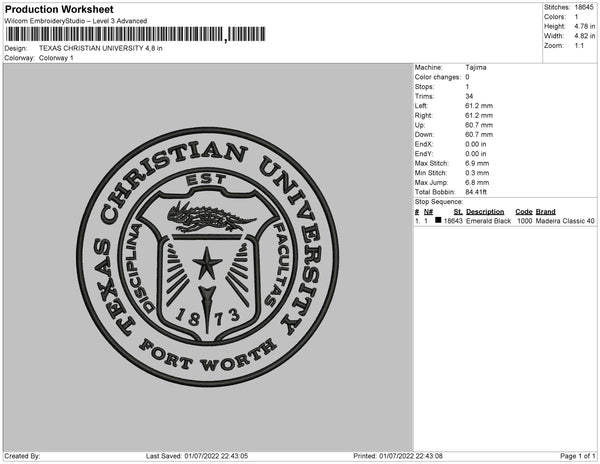Click the 'Color changes:' label
Screen dimensions: 600x464
pos(437,77)
